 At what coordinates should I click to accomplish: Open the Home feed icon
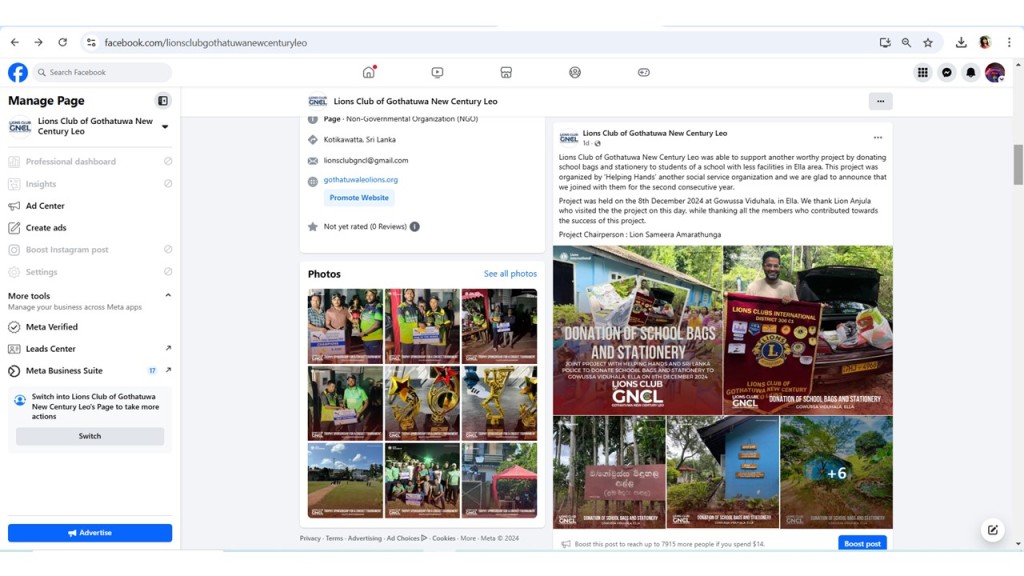point(369,72)
